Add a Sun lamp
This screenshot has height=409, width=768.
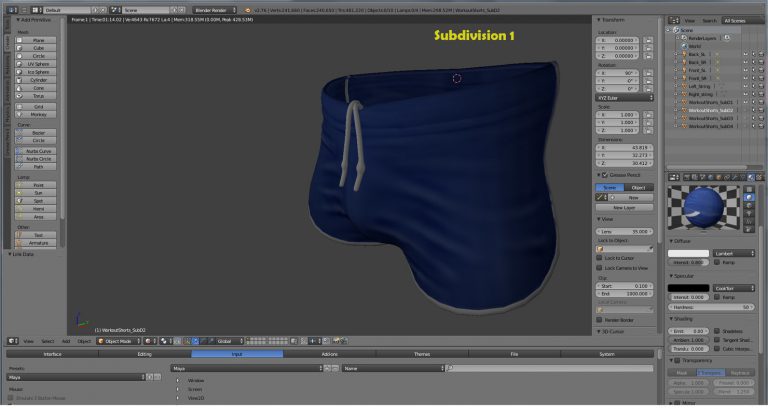[x=38, y=193]
